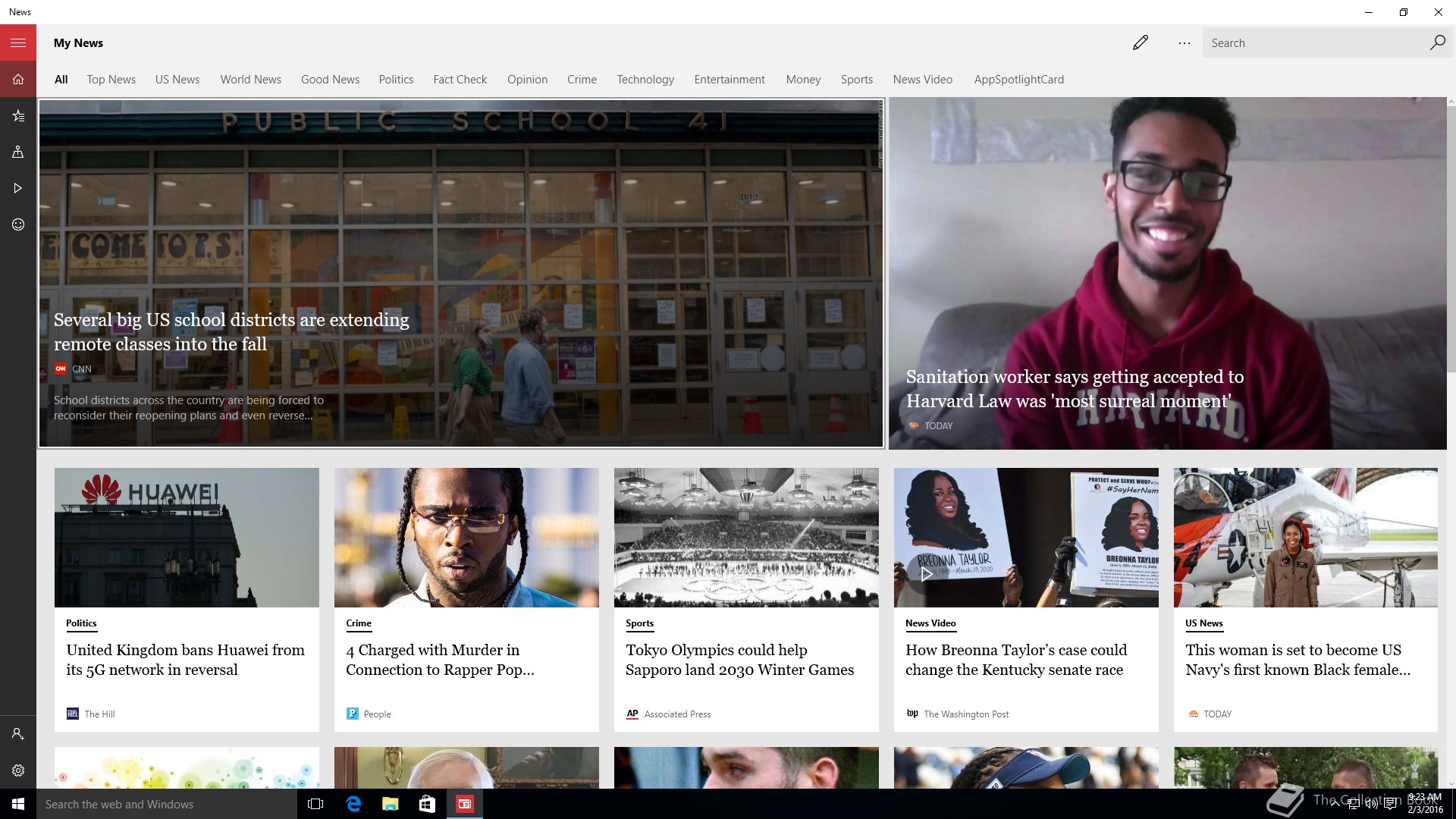Switch to Top News tab
Screen dimensions: 1456x819
point(111,80)
